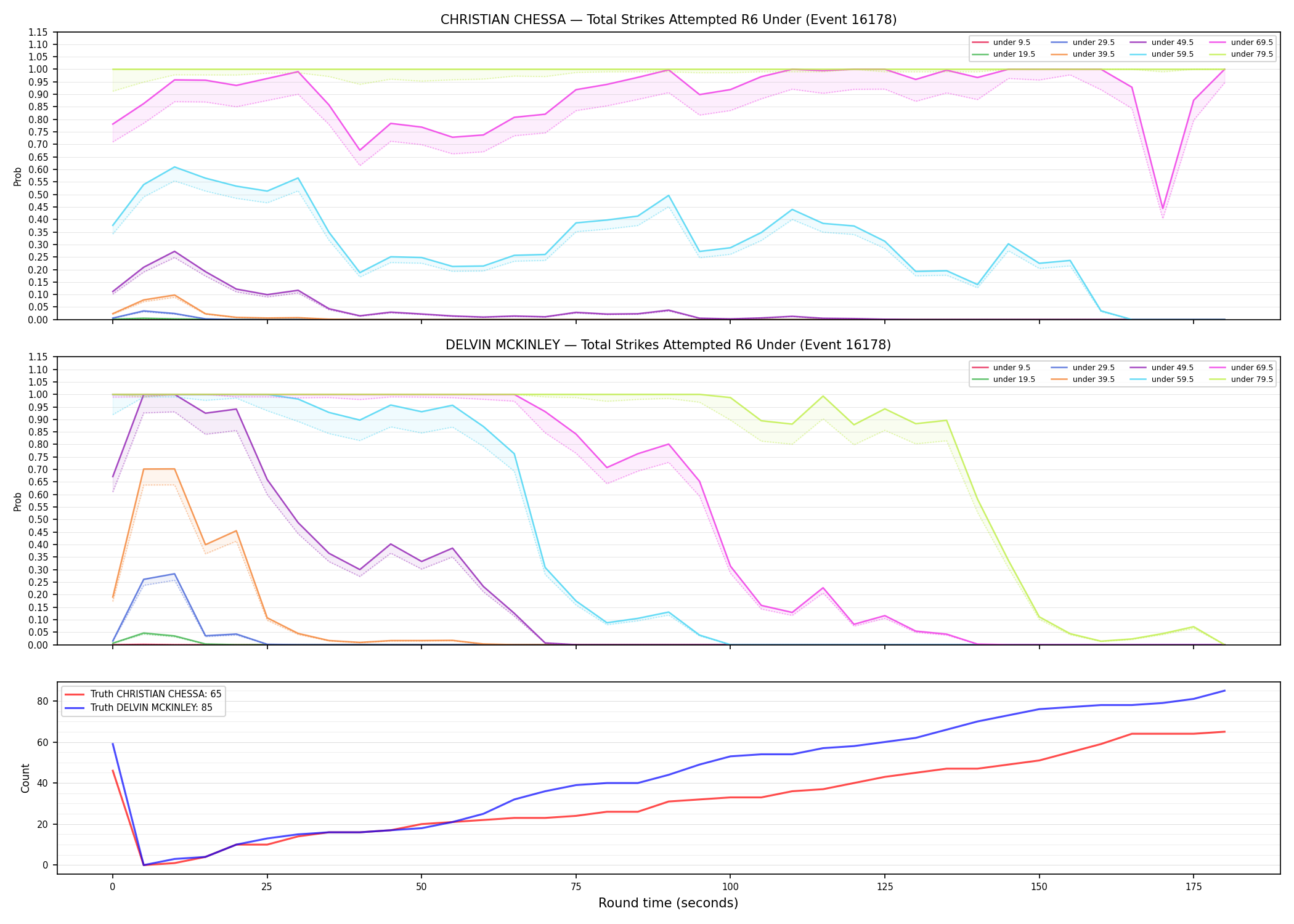This screenshot has width=1294, height=924.
Task: Click the 'Prob' label of top chart
Action: [x=18, y=176]
